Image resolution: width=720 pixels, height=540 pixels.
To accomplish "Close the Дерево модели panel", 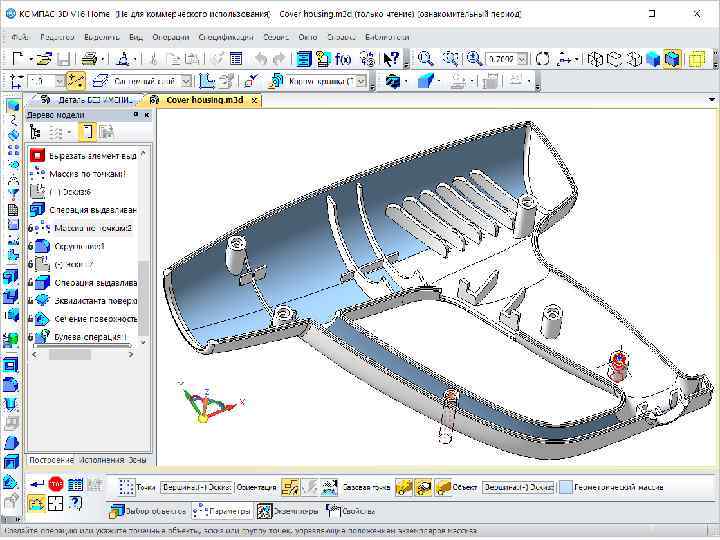I will [x=146, y=115].
